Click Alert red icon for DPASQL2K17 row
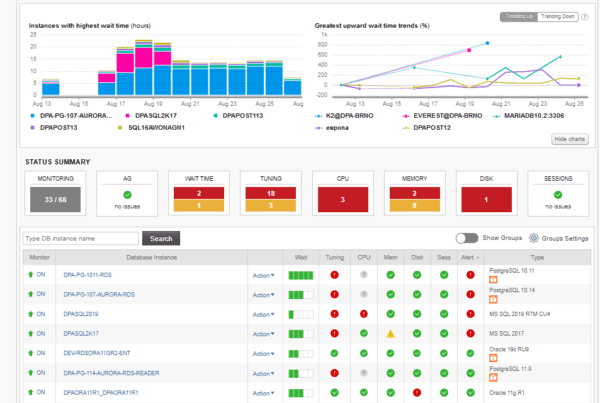The image size is (600, 403). (470, 333)
